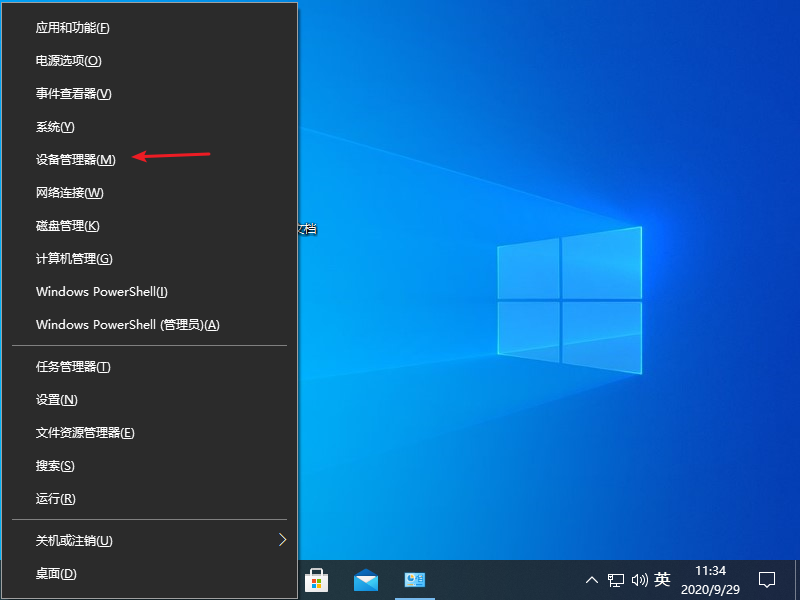Open 磁盘管理
Screen dimensions: 800x600
pyautogui.click(x=70, y=225)
